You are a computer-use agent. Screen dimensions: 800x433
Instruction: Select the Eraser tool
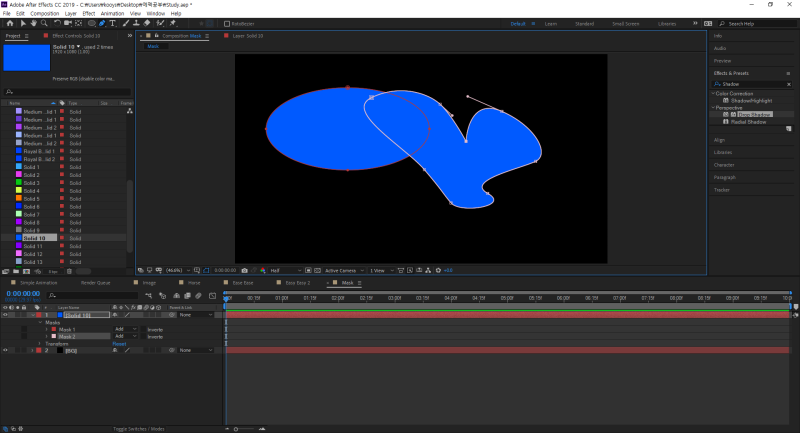tap(147, 23)
